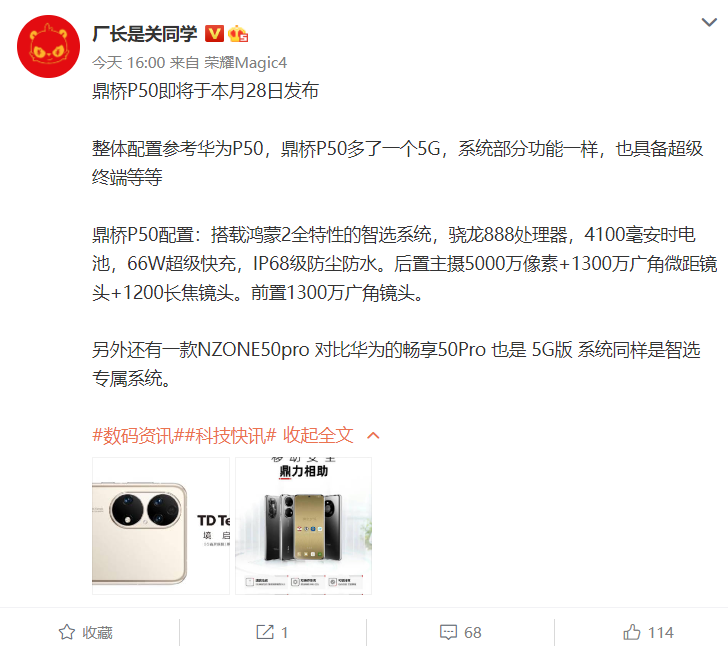
Task: Click the orange V verified badge
Action: click(x=214, y=33)
